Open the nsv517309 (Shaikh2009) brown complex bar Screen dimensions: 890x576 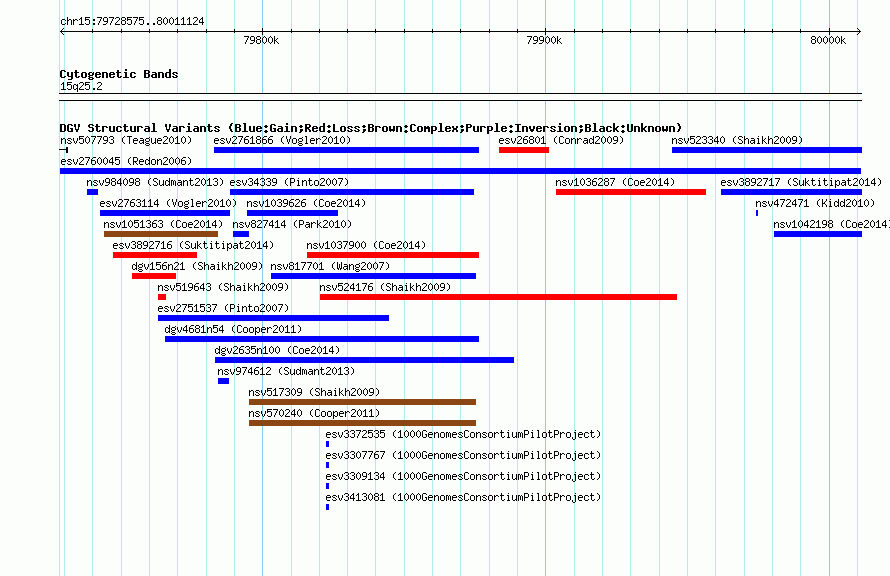pos(362,402)
